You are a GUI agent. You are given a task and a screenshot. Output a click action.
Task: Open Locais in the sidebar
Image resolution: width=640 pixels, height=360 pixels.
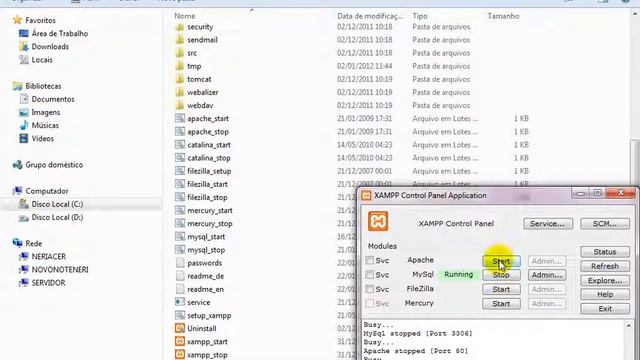click(x=42, y=60)
